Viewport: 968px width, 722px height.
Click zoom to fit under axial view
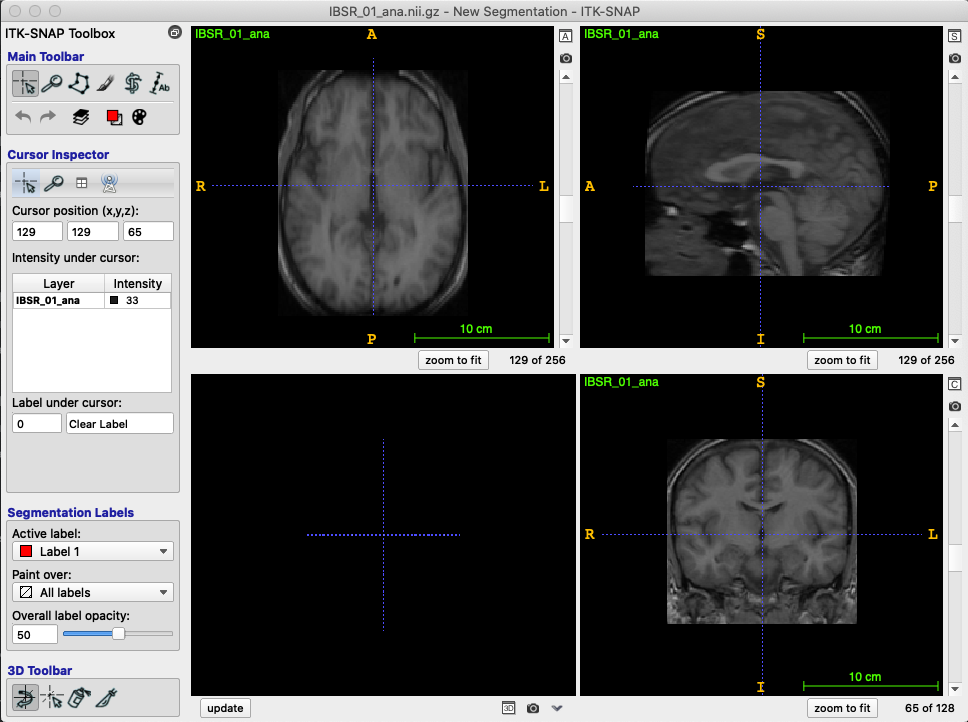click(453, 360)
